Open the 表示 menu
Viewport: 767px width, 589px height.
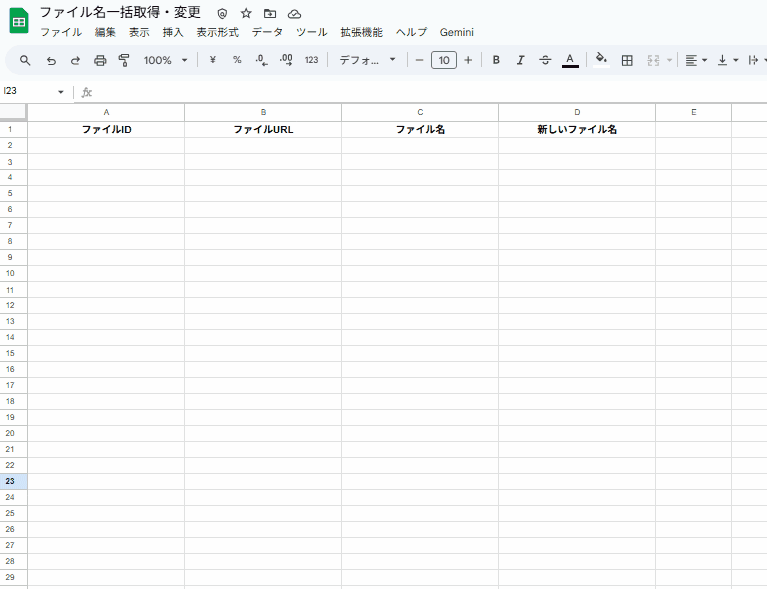click(139, 32)
